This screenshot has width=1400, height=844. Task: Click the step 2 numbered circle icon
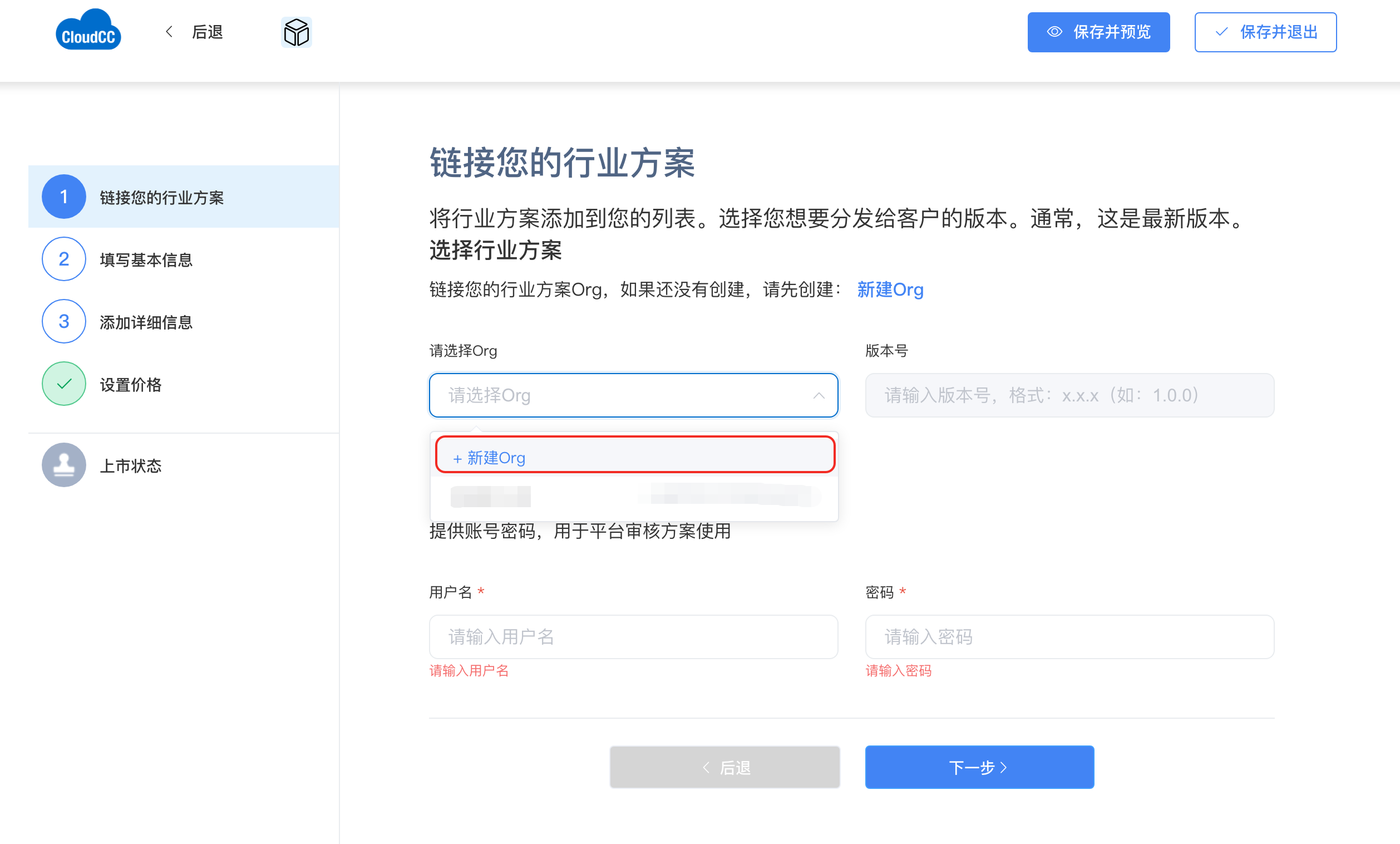point(63,259)
